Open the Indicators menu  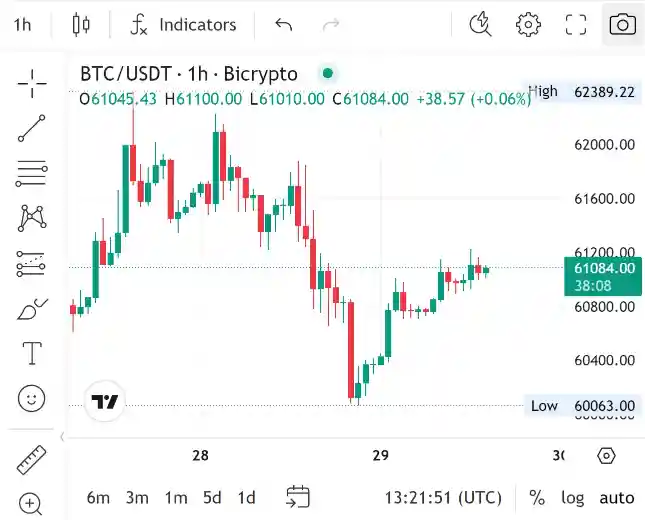tap(184, 25)
